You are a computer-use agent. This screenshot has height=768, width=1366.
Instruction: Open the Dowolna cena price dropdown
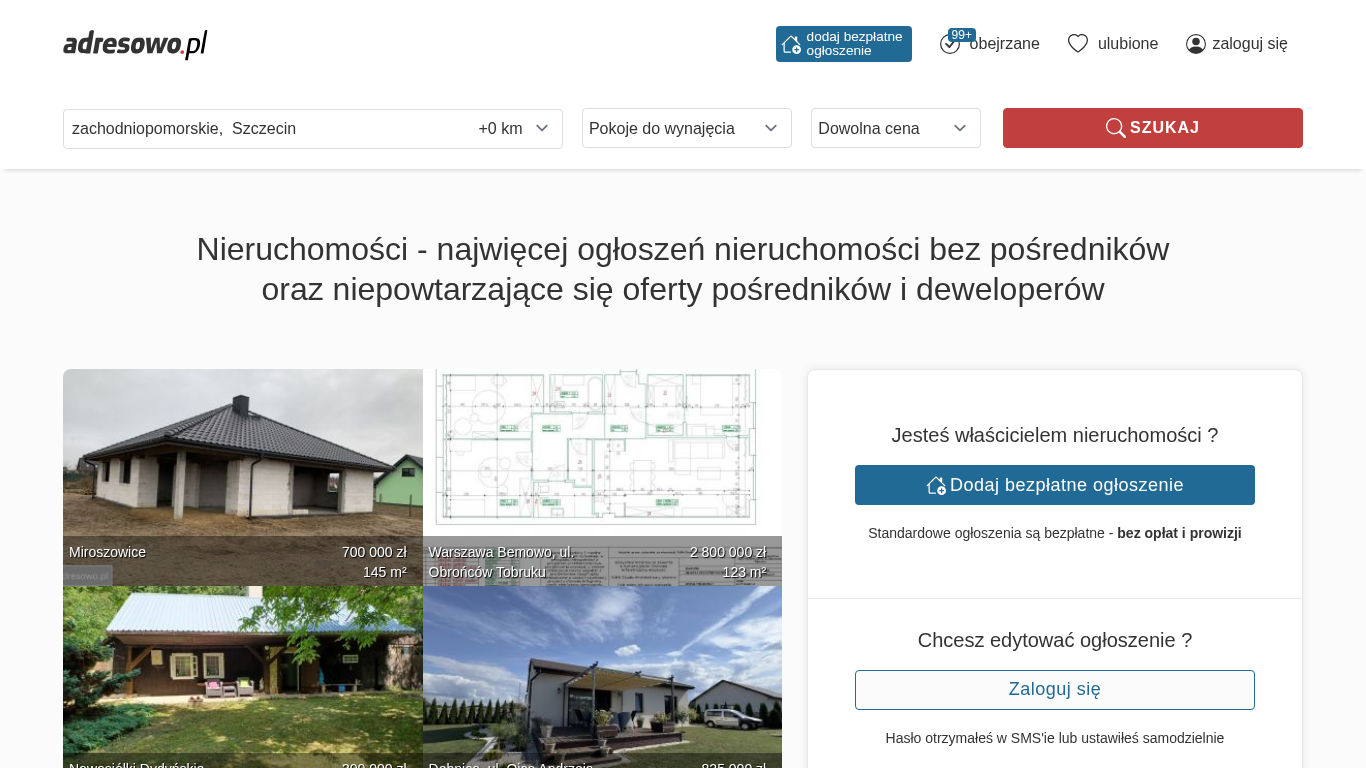pyautogui.click(x=895, y=129)
